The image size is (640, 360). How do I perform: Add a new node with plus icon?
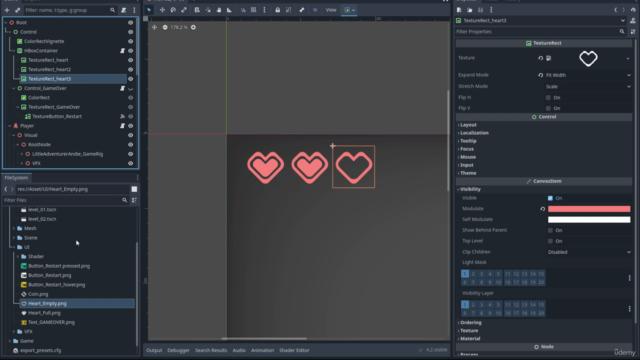point(7,10)
